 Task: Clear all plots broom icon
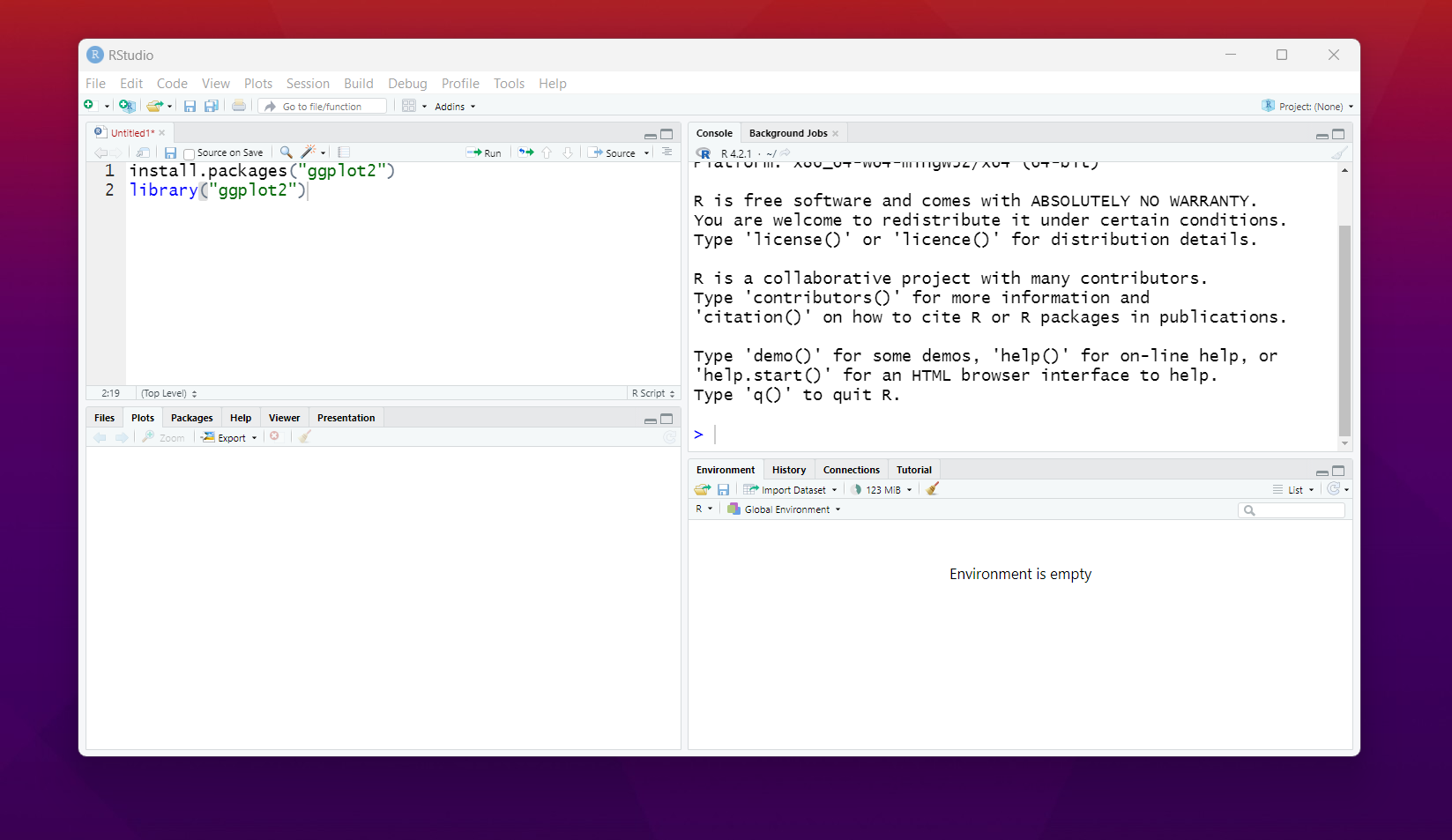(305, 436)
